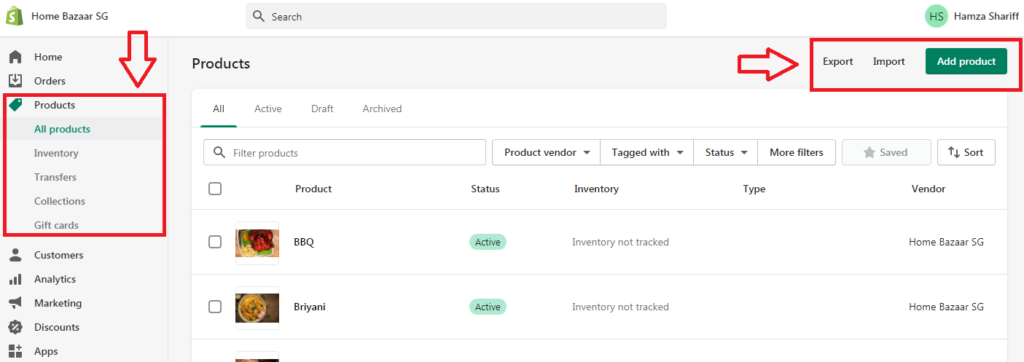Expand the Status filter dropdown
Screen dimensions: 1024x362
click(x=726, y=152)
